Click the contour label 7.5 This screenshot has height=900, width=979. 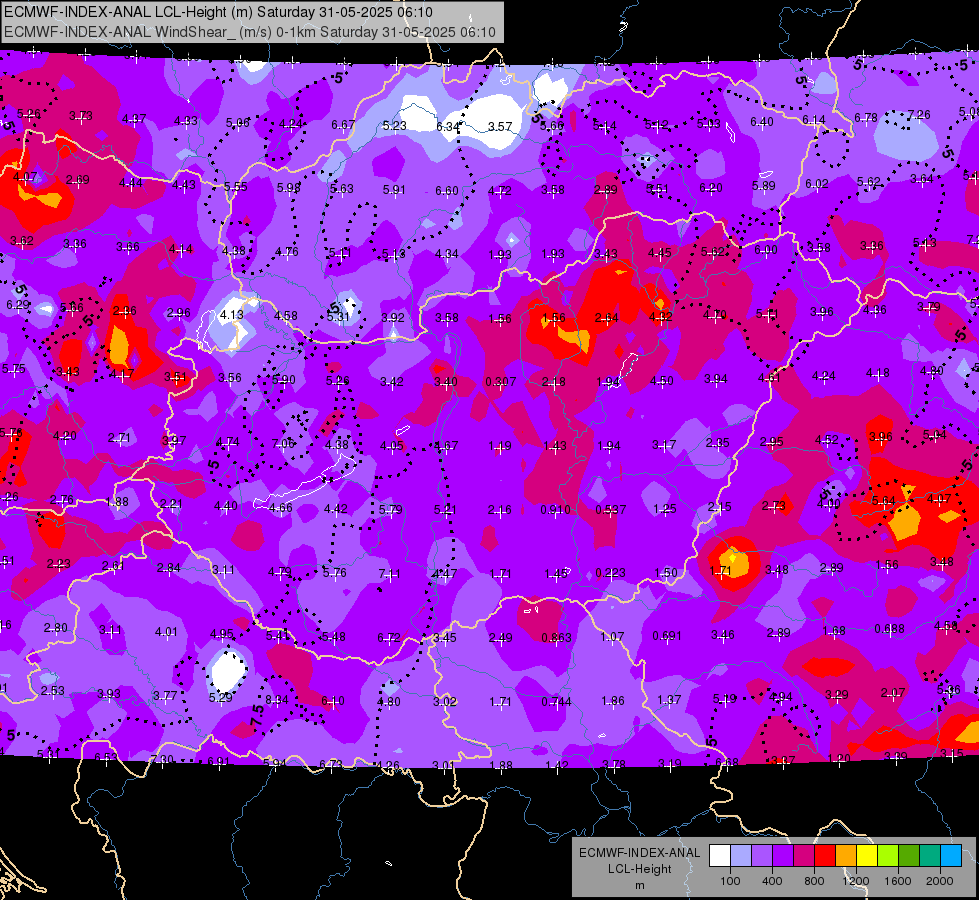[257, 715]
